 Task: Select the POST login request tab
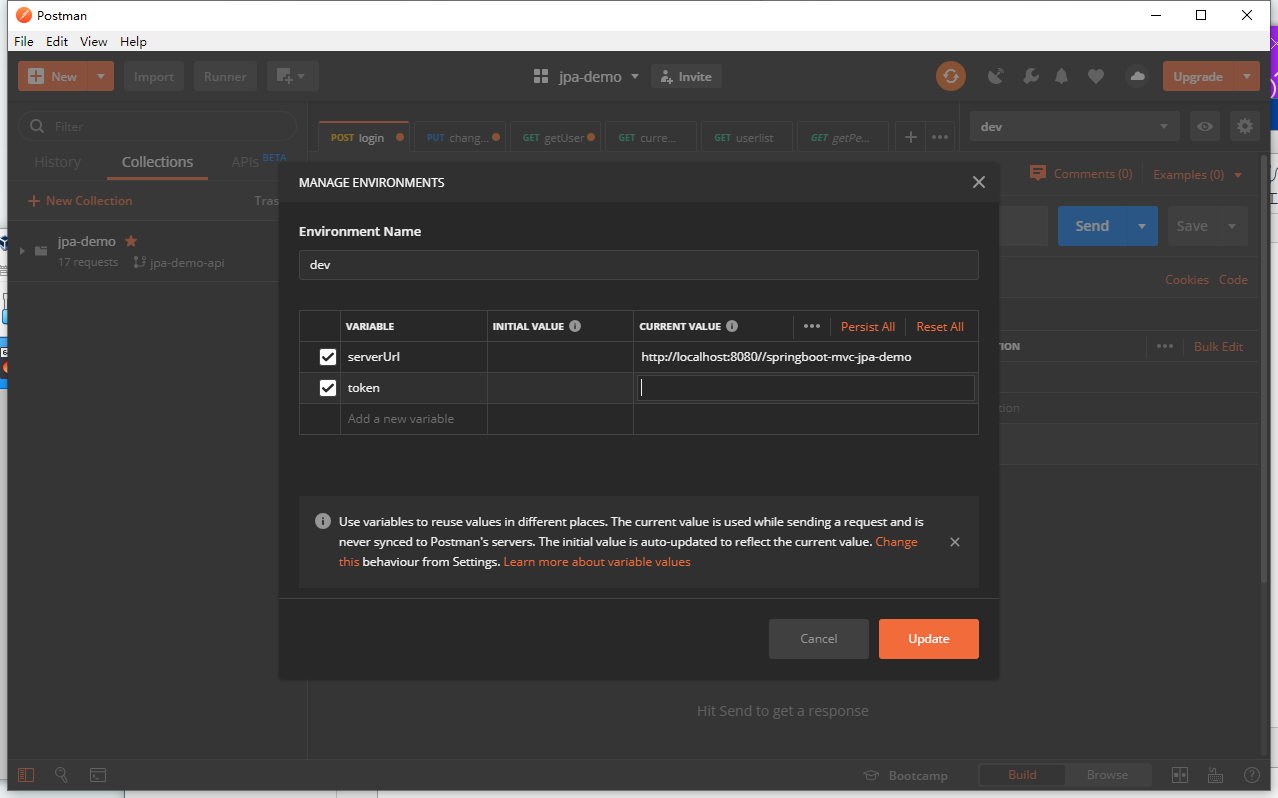(366, 137)
